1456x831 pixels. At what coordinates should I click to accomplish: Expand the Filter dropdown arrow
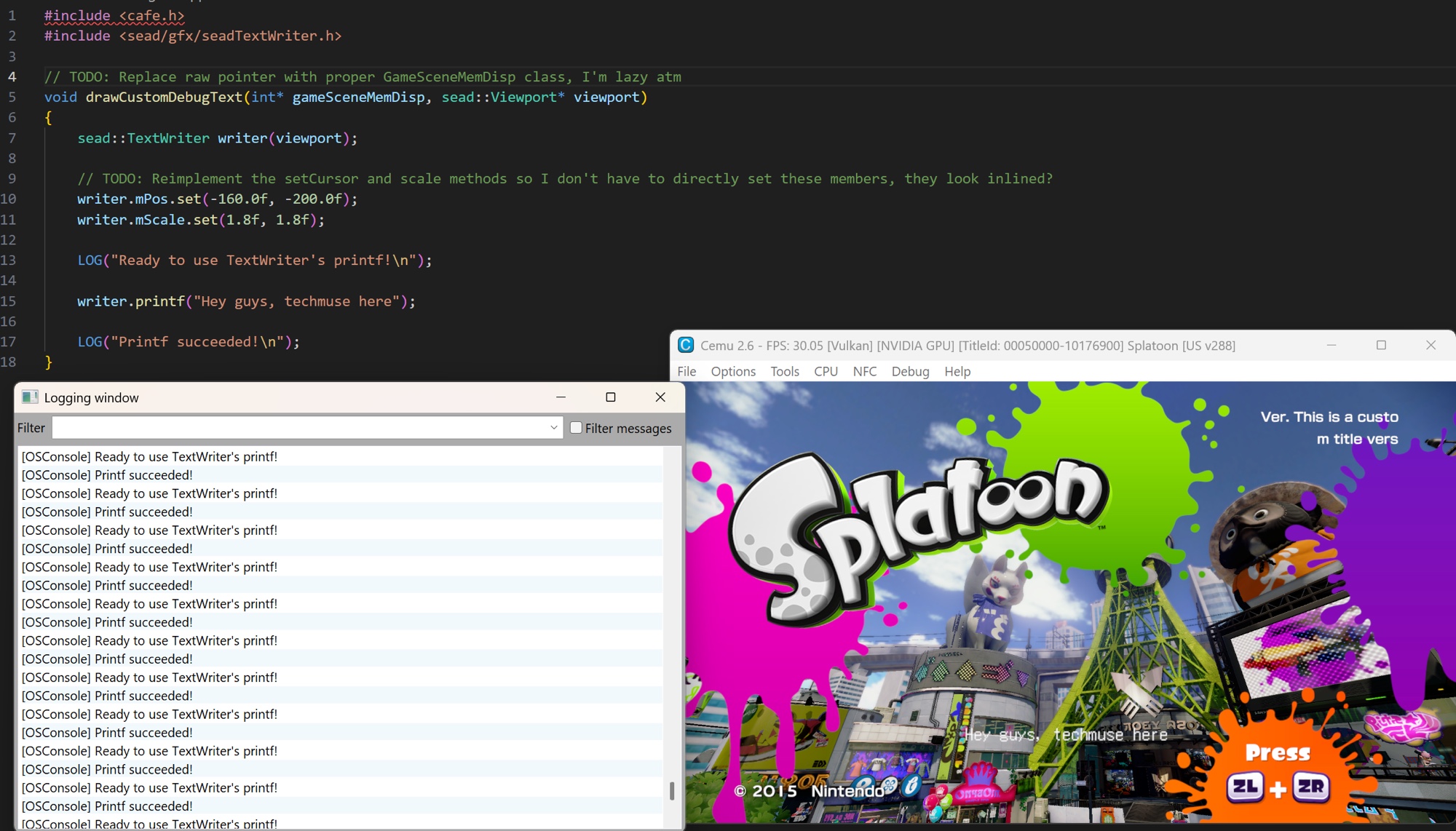[x=553, y=427]
